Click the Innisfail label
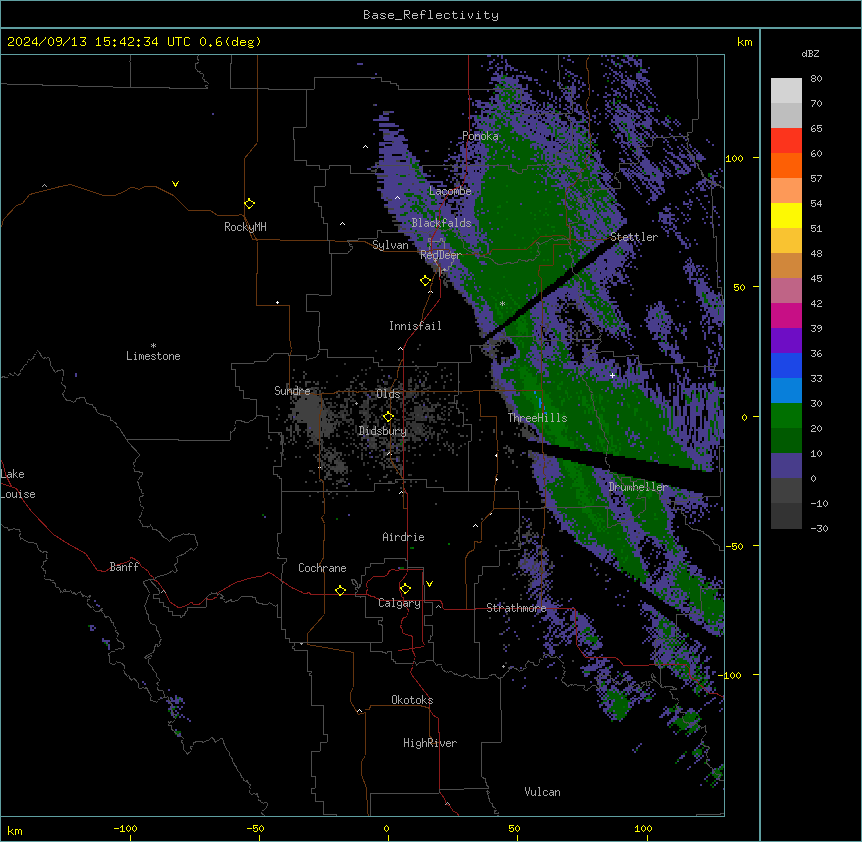 415,326
